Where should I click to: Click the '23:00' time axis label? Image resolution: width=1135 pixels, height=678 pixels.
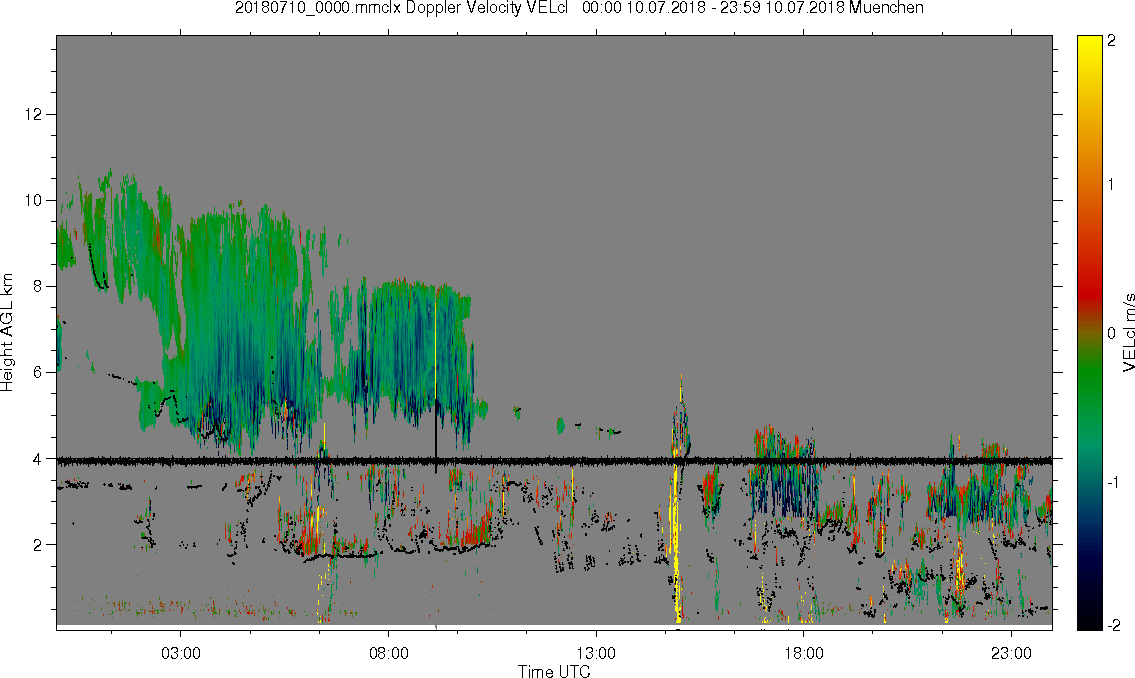(1011, 654)
